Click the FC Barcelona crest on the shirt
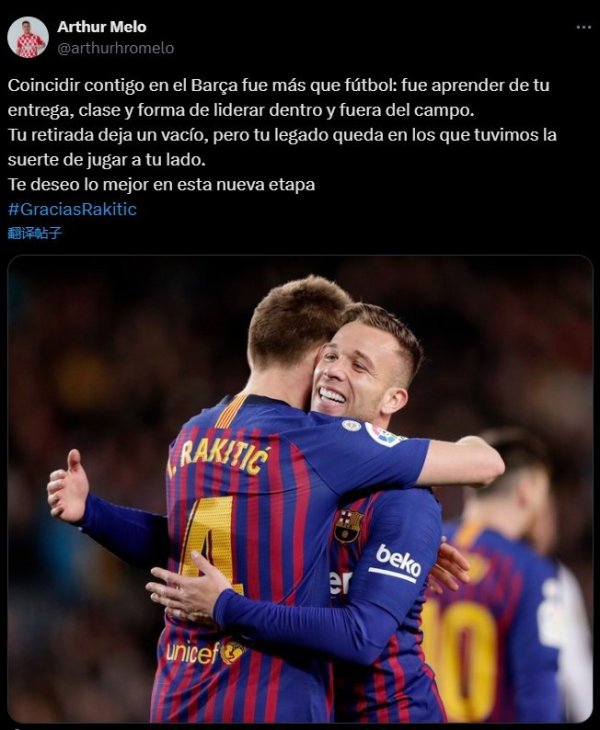The image size is (600, 730). pyautogui.click(x=348, y=526)
